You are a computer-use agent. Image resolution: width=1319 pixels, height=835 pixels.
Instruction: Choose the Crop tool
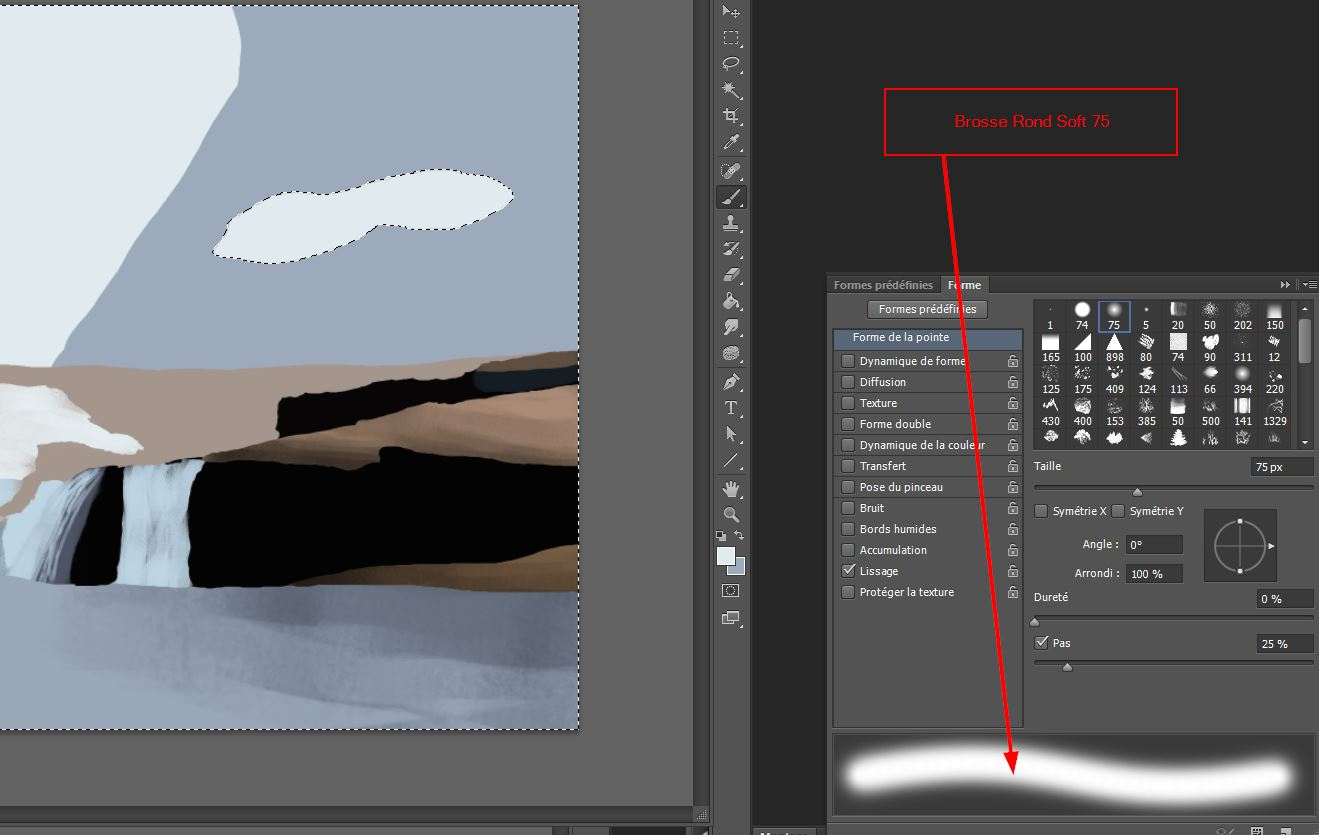coord(731,116)
